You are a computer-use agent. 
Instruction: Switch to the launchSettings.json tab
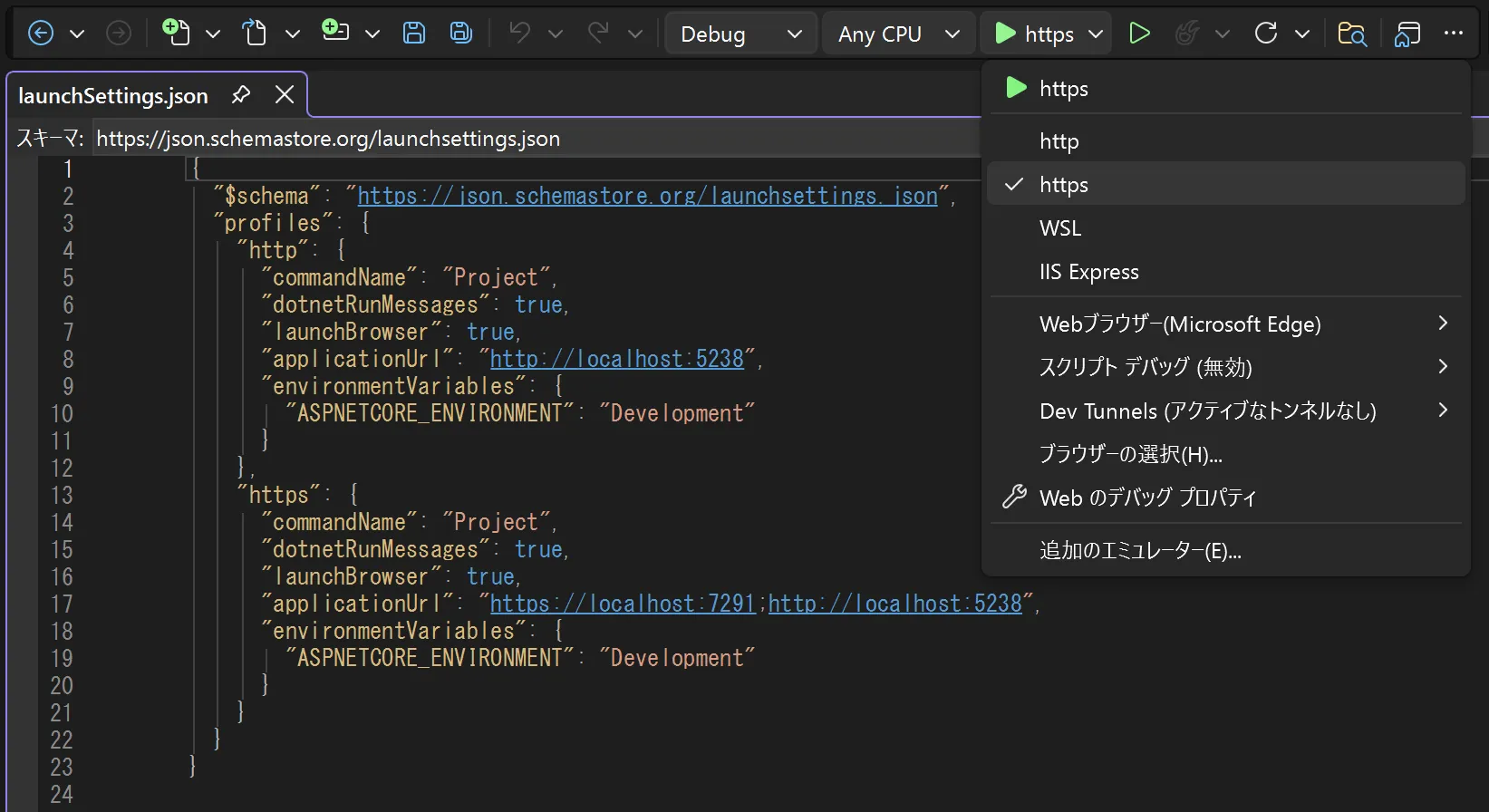coord(113,95)
